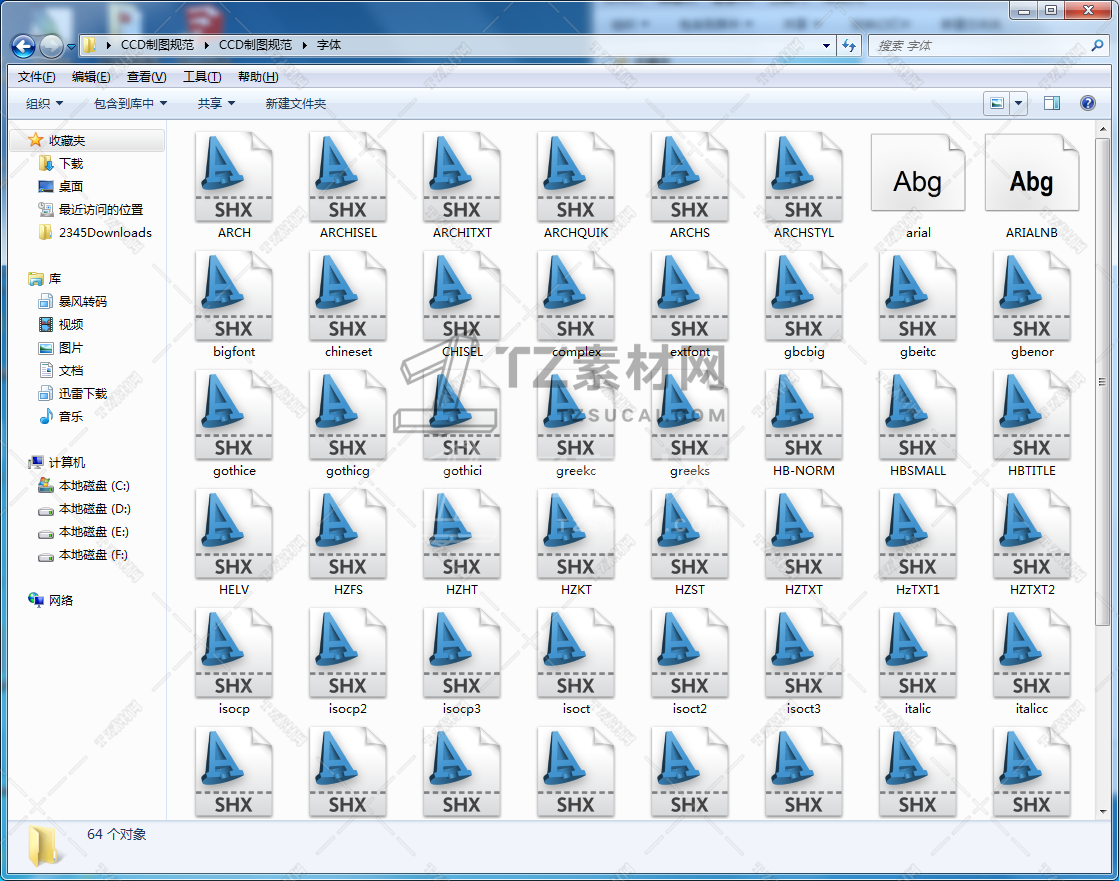Open 本地磁盘 (C:)

click(x=93, y=486)
